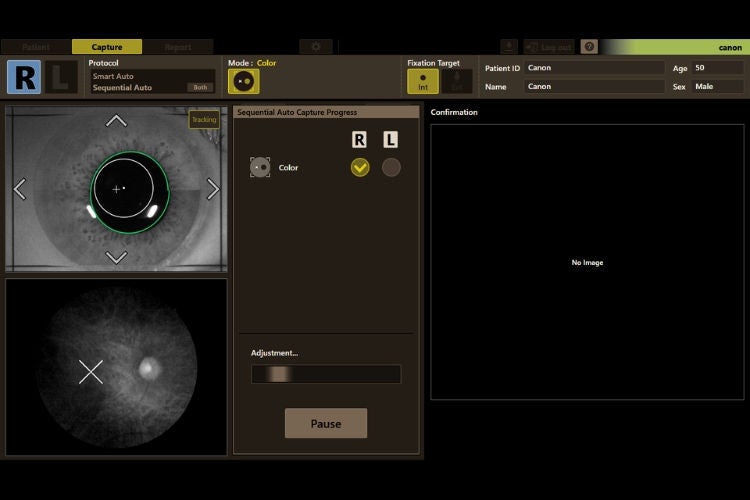The image size is (750, 500).
Task: Click the Adjustment progress bar
Action: coord(326,374)
